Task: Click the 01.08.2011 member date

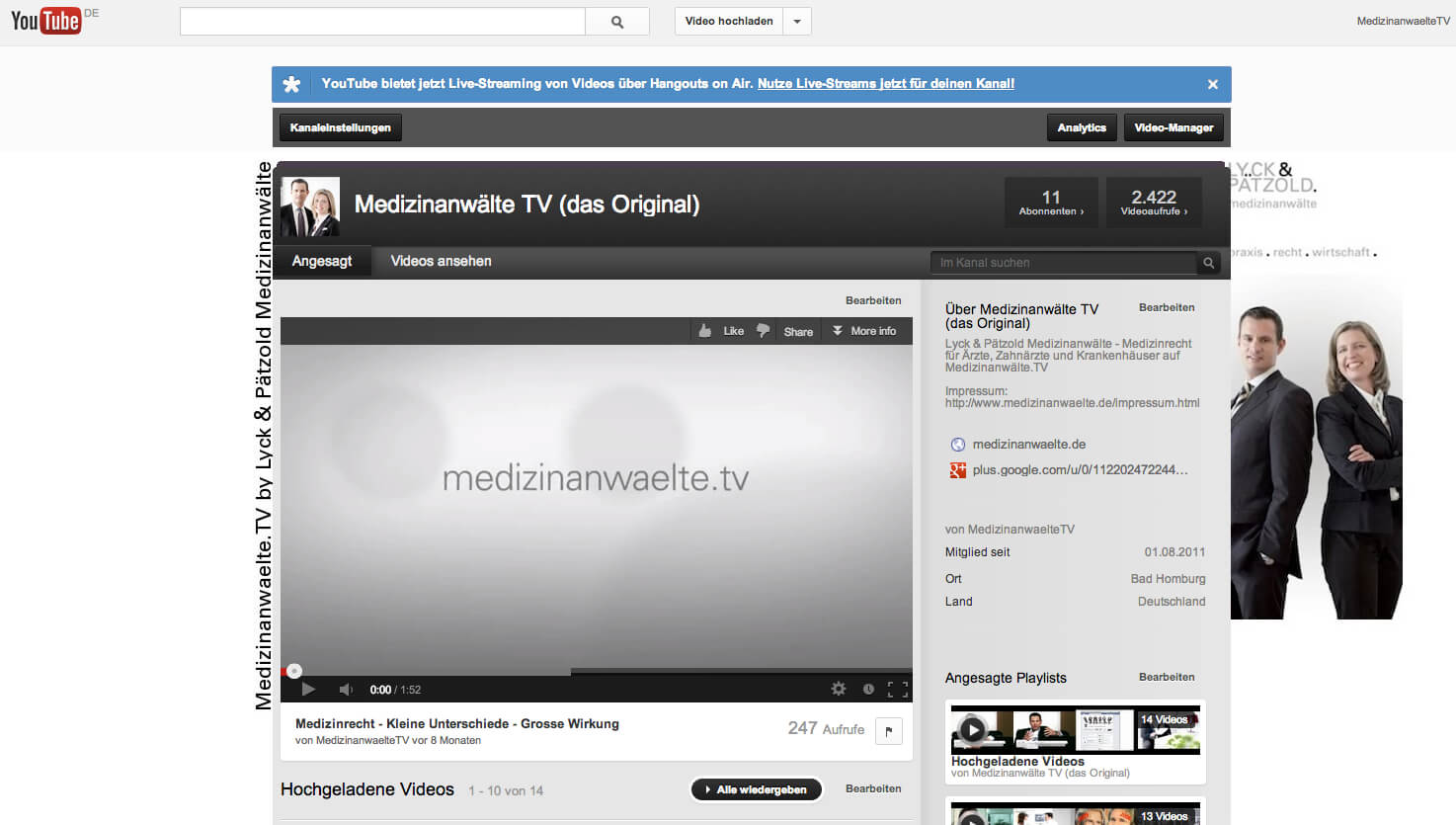Action: click(1174, 552)
